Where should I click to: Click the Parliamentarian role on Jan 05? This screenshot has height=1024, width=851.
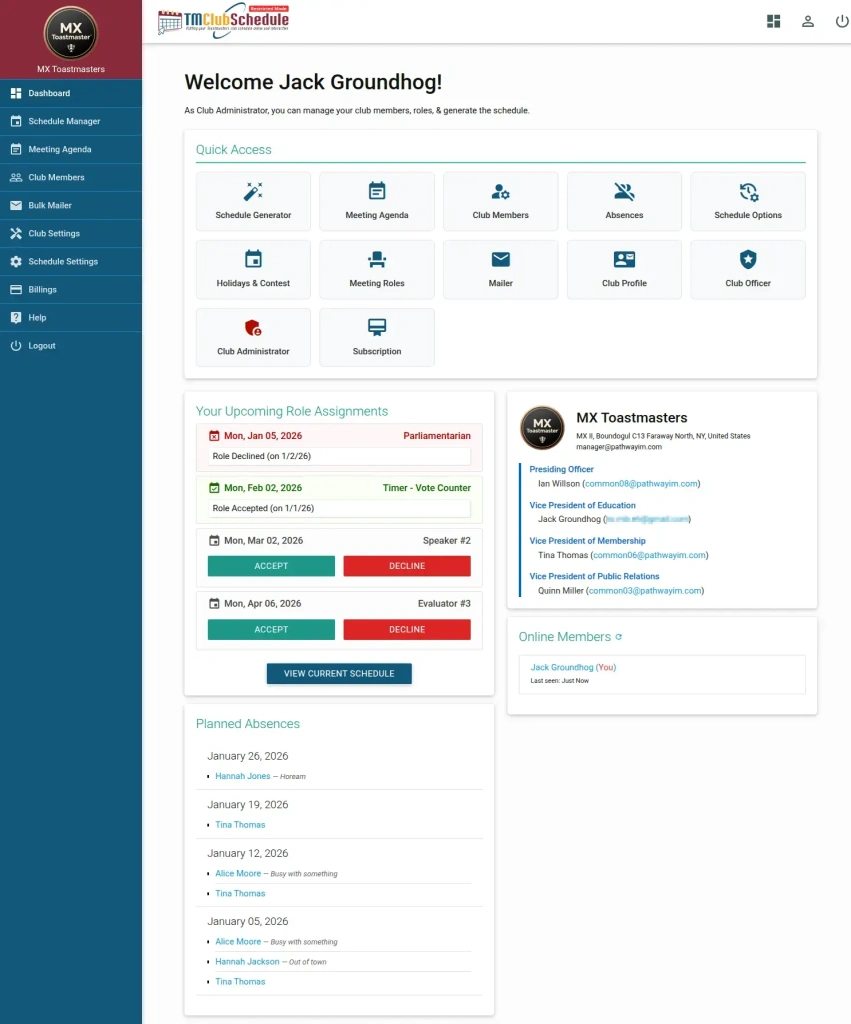point(437,436)
